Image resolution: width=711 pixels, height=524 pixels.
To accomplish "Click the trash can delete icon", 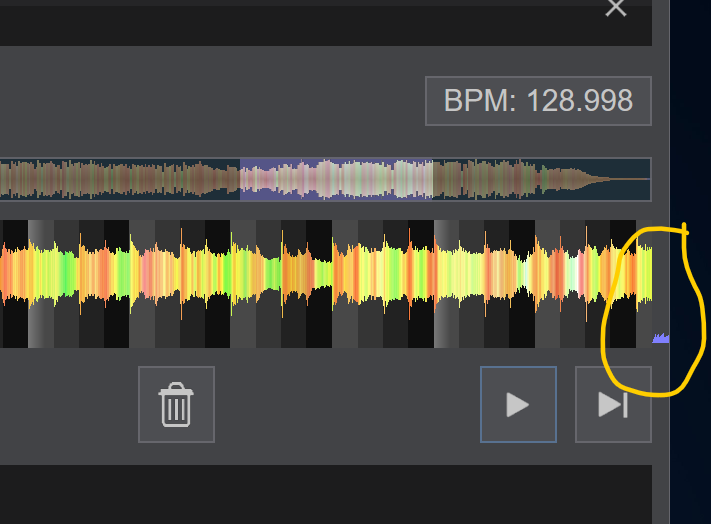I will click(176, 404).
